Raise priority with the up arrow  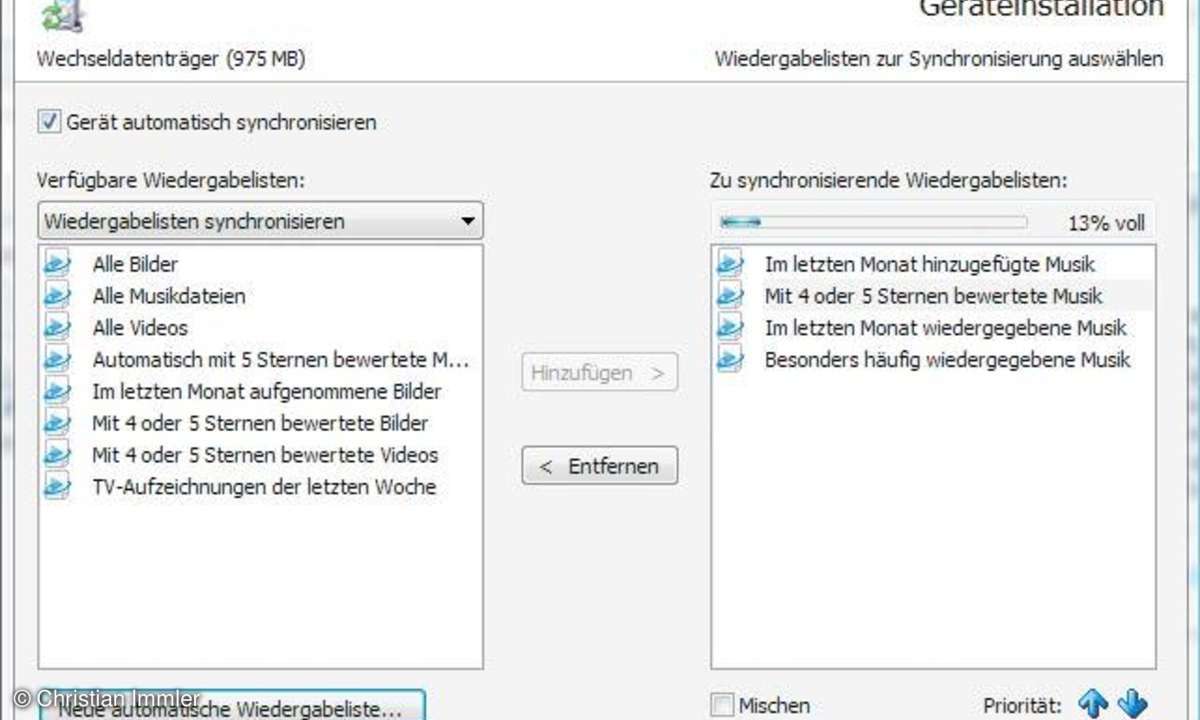click(1093, 705)
